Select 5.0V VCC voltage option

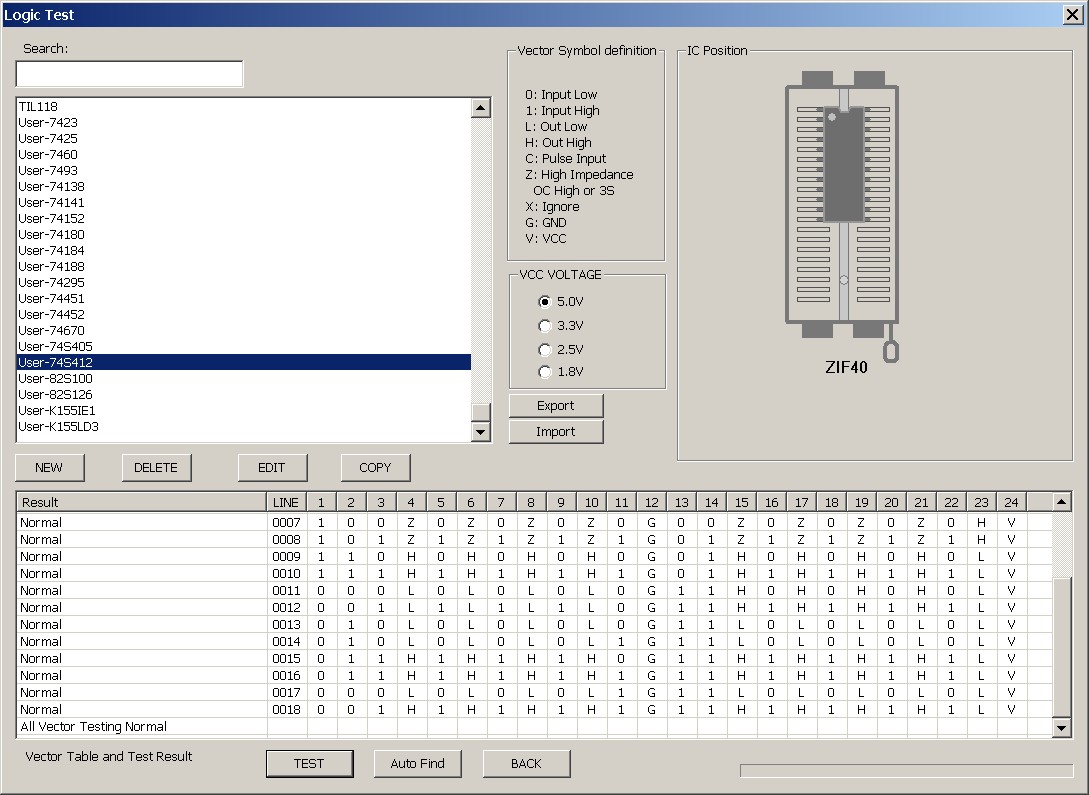point(545,302)
